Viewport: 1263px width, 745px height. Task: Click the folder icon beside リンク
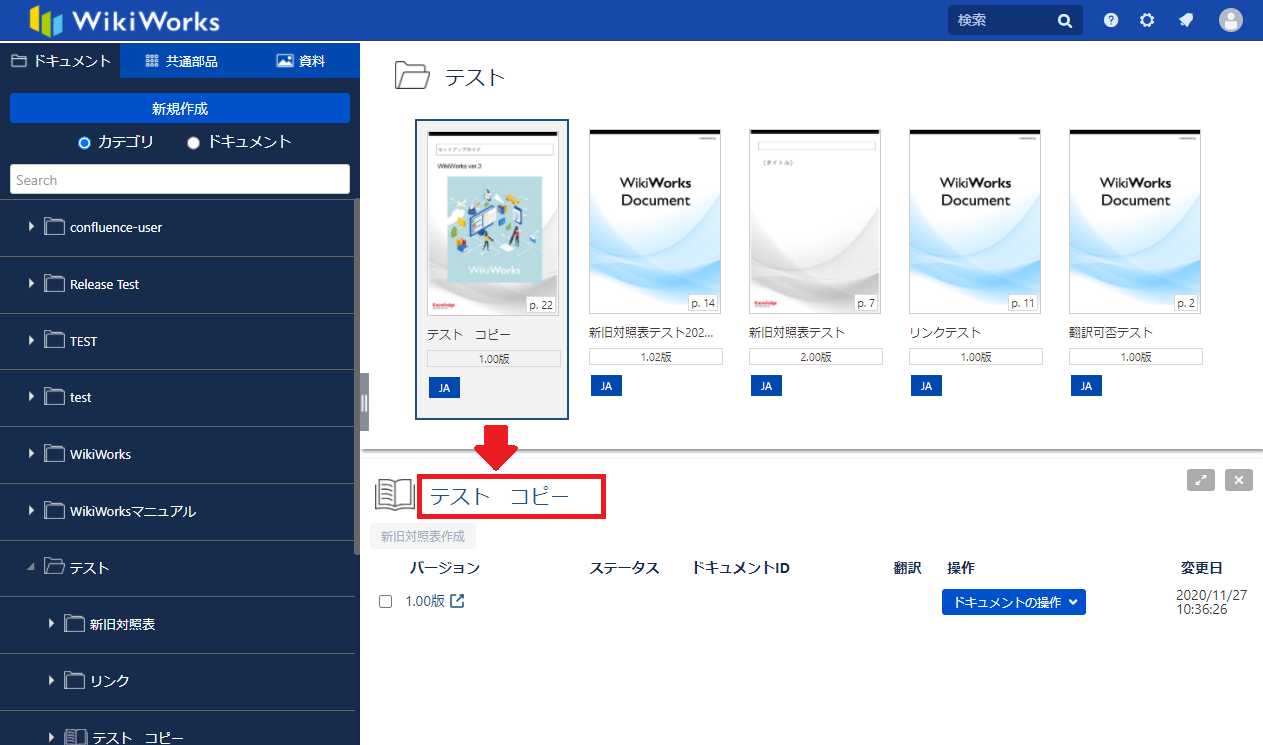[x=74, y=681]
